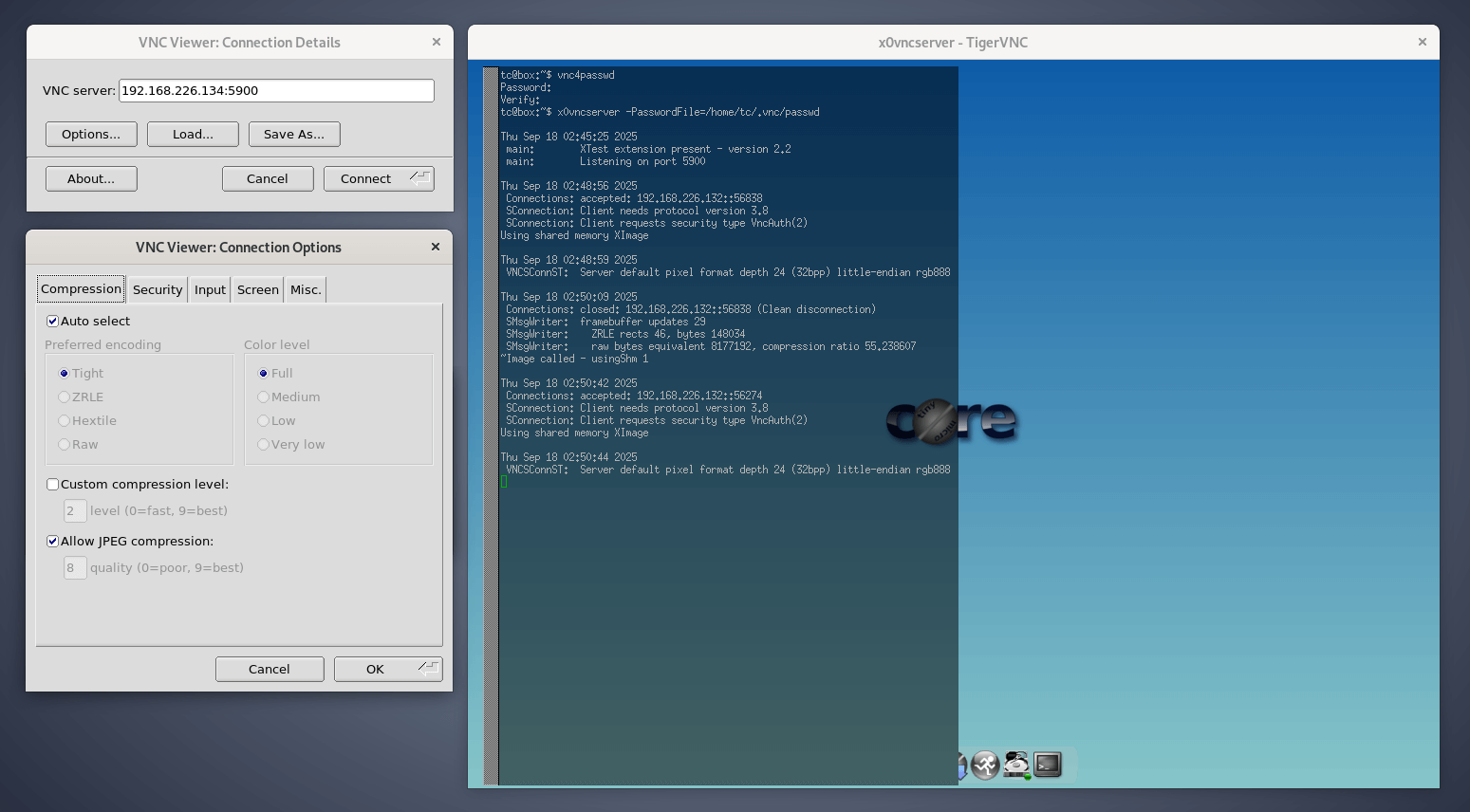Close the x0vncserver TigerVNC window
1470x812 pixels.
click(1422, 42)
